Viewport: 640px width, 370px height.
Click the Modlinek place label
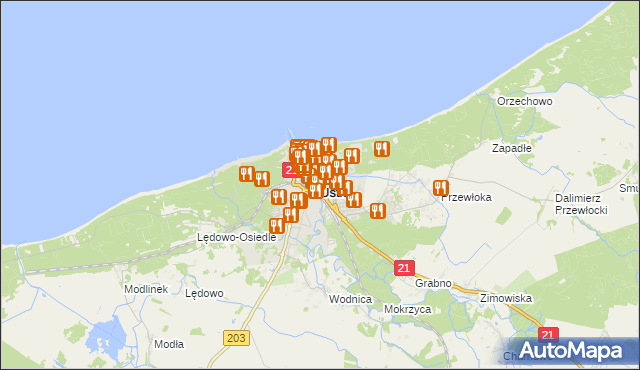146,289
